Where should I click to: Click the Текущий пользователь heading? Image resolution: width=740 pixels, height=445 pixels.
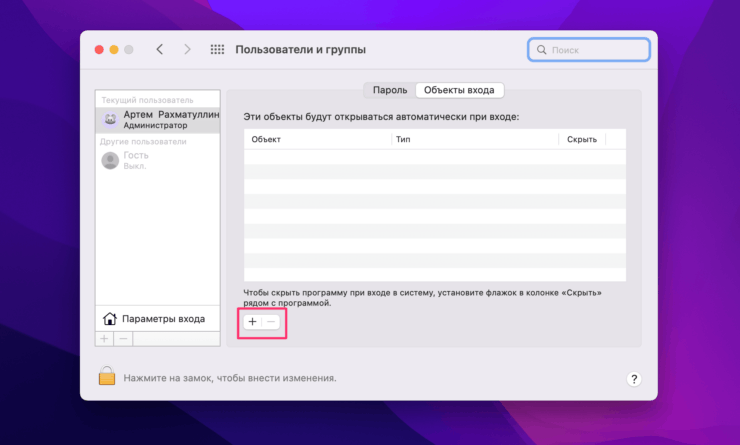click(147, 100)
